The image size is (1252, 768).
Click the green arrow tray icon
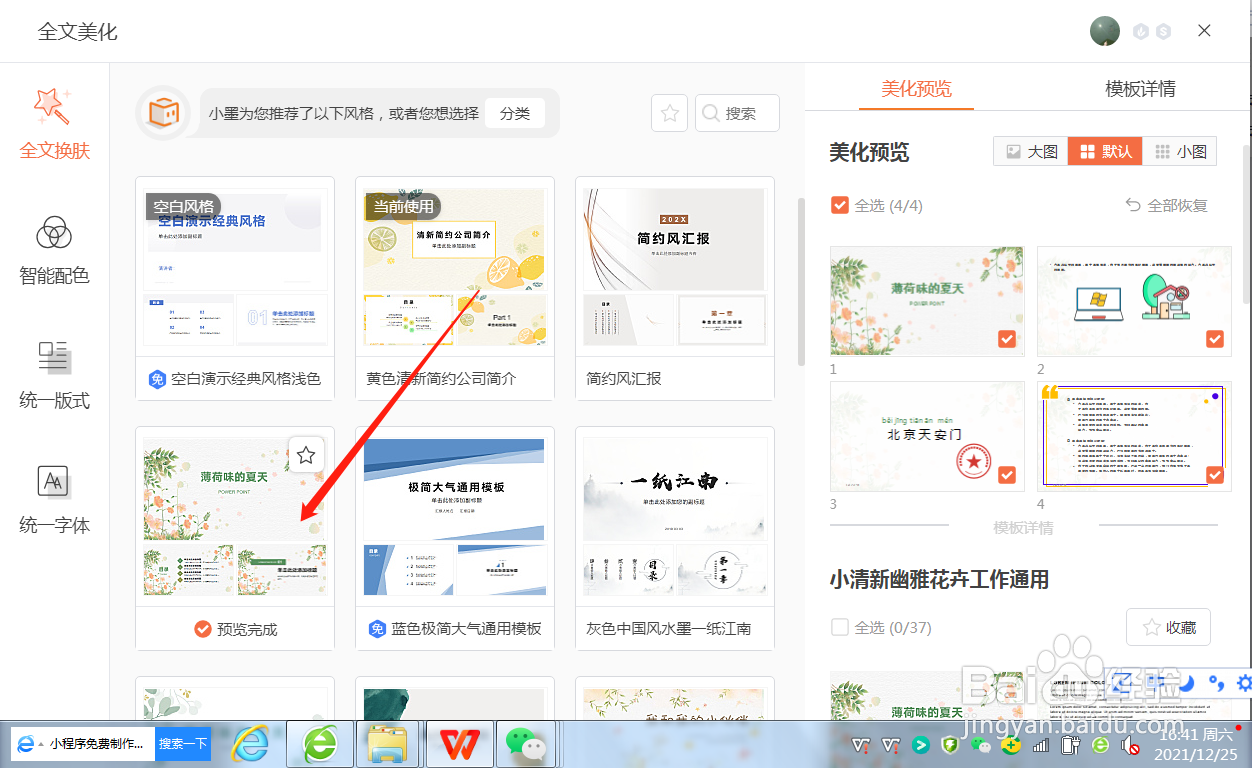click(921, 745)
